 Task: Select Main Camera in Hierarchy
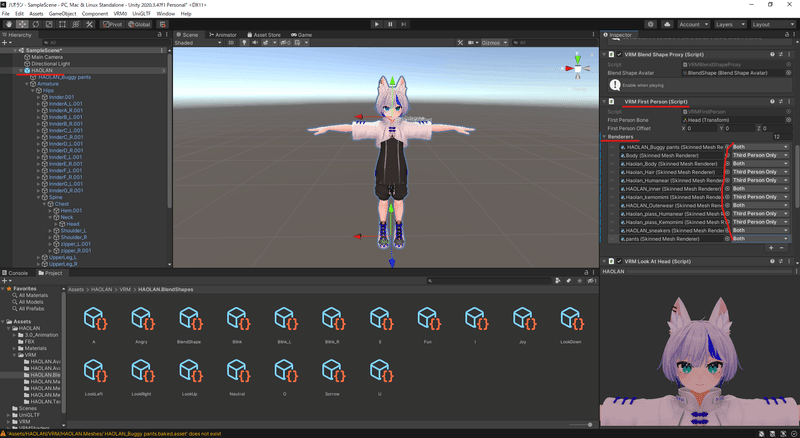click(47, 57)
